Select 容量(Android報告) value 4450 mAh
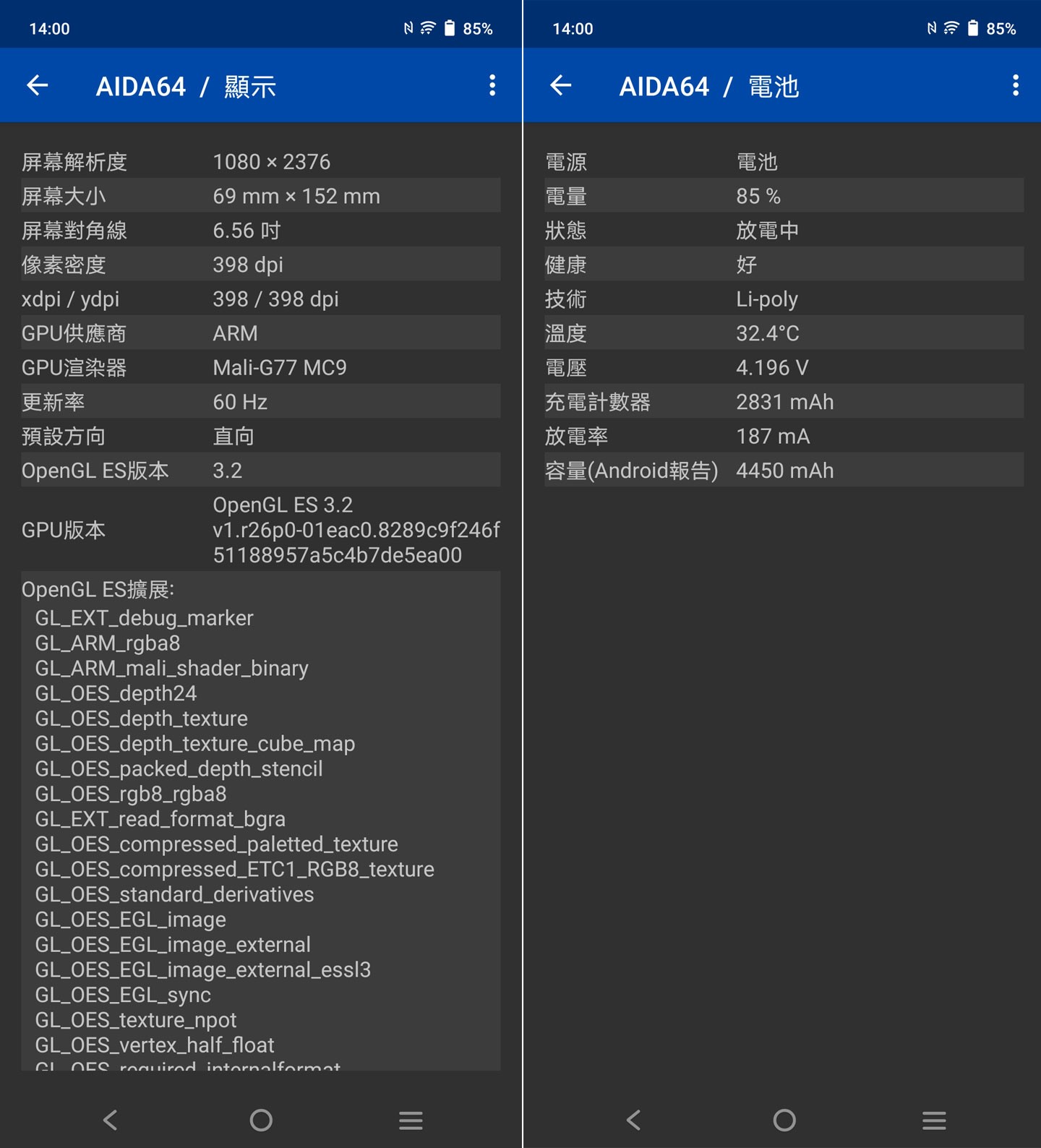 785,471
